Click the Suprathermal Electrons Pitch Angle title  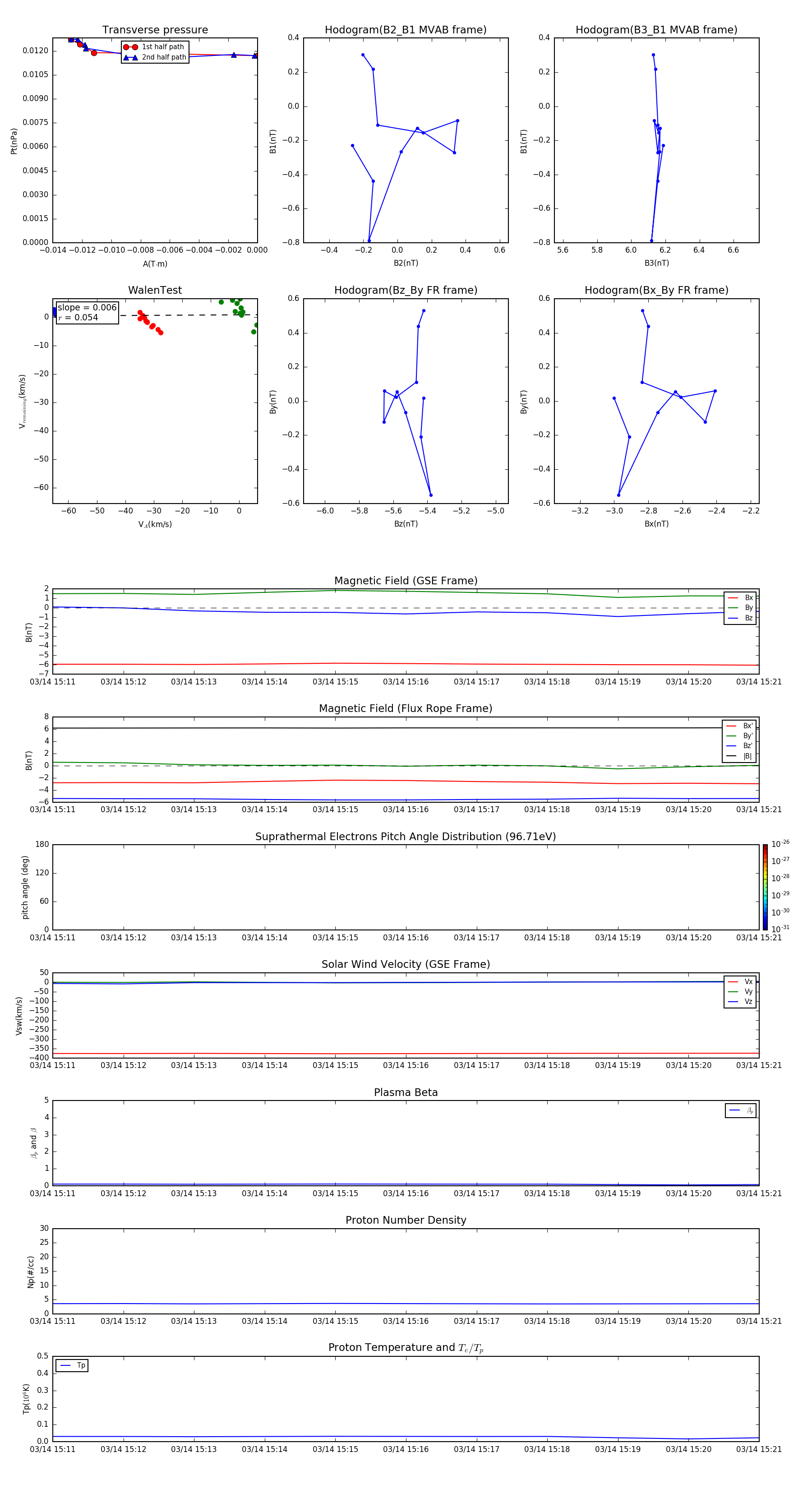[406, 837]
